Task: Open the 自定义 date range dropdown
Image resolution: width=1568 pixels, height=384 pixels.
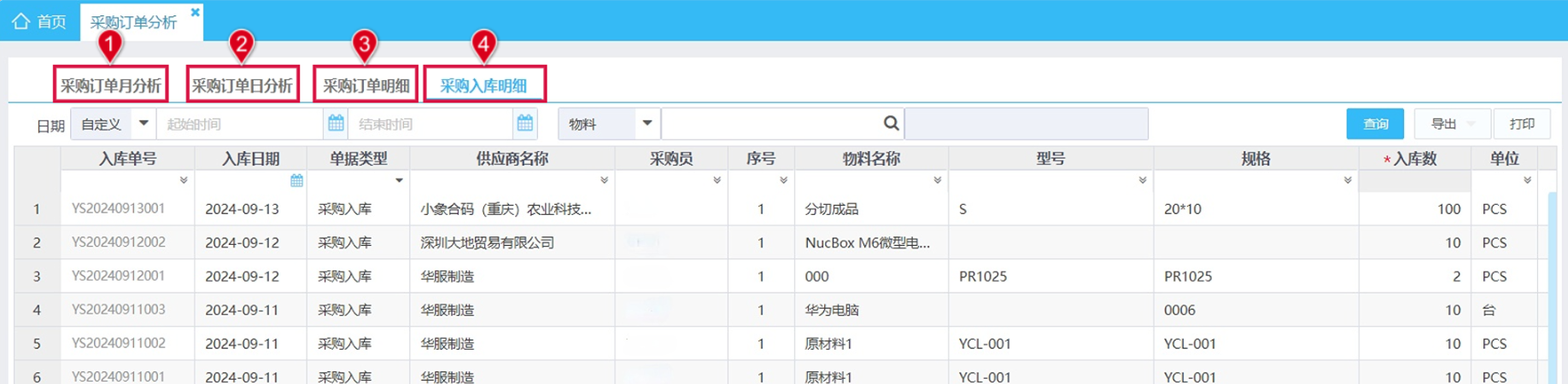Action: pyautogui.click(x=113, y=125)
